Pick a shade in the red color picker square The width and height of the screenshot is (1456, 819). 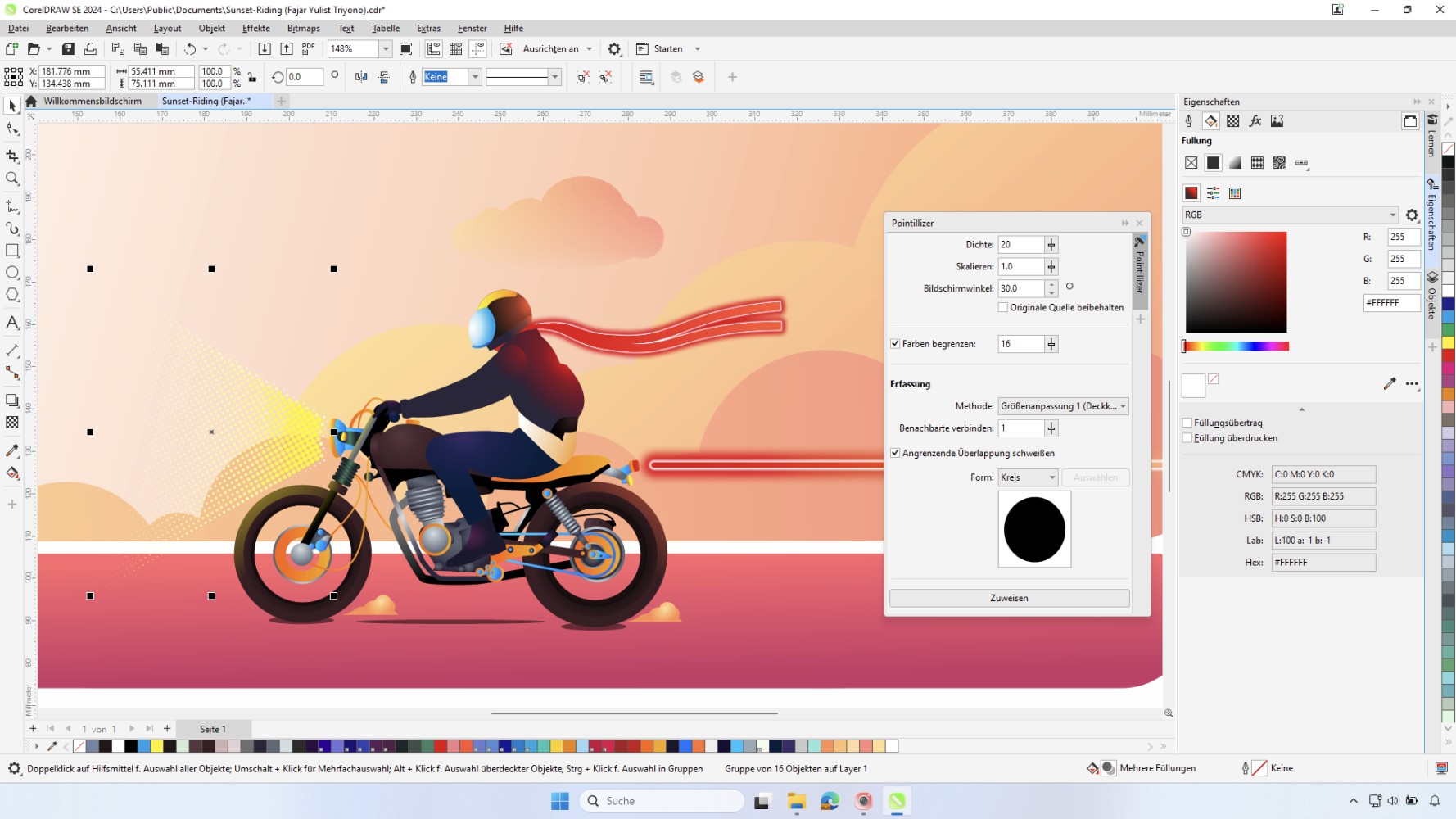[1235, 283]
